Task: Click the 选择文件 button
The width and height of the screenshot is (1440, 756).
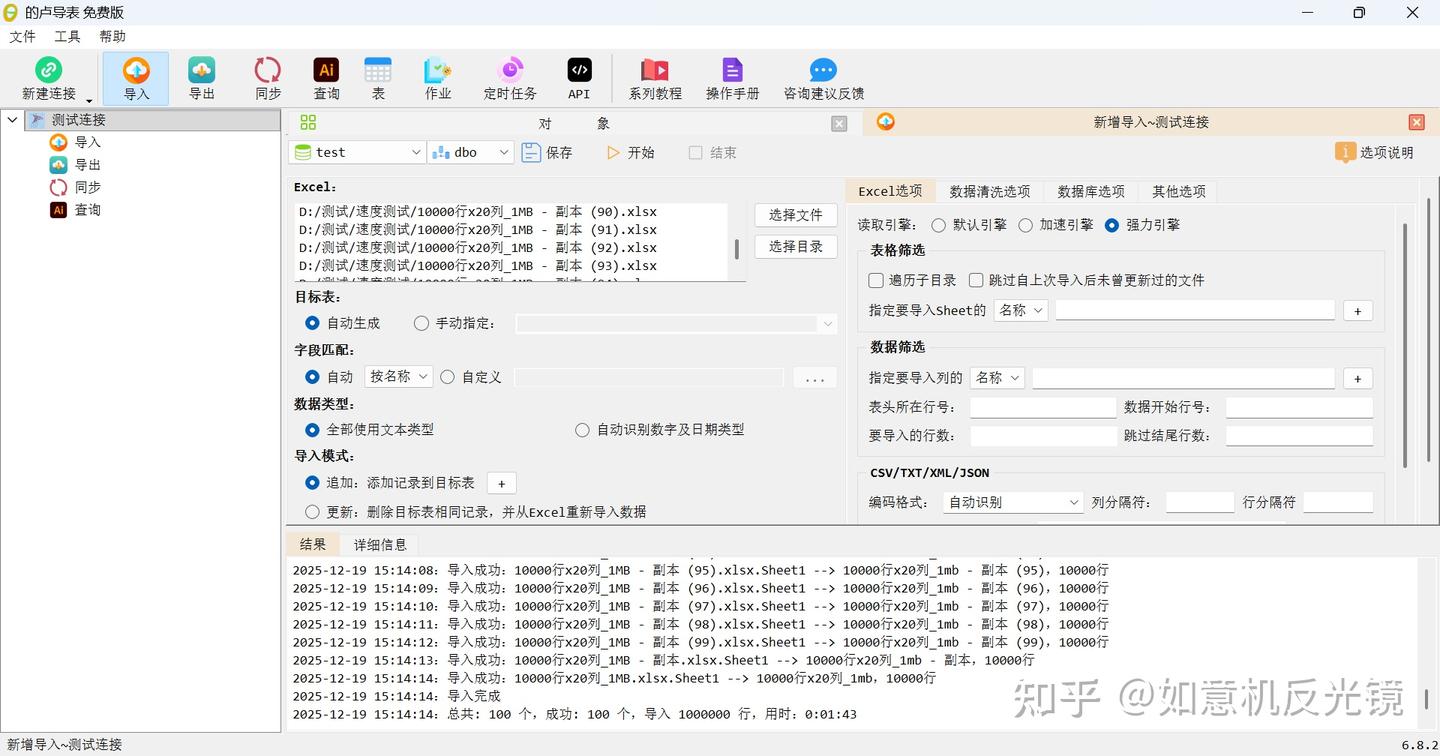Action: 796,215
